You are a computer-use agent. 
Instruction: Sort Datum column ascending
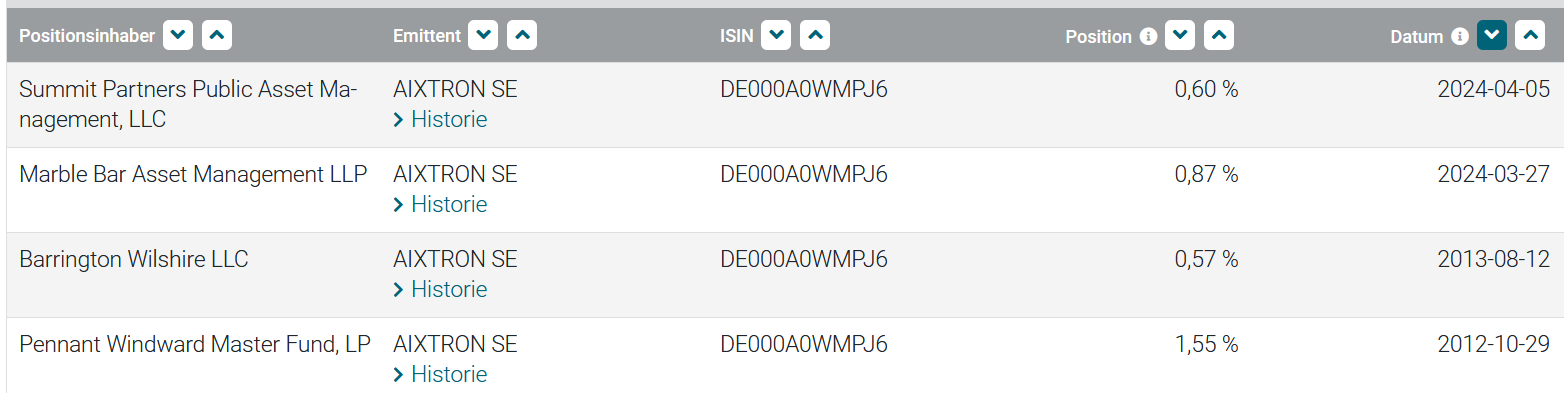tap(1531, 36)
